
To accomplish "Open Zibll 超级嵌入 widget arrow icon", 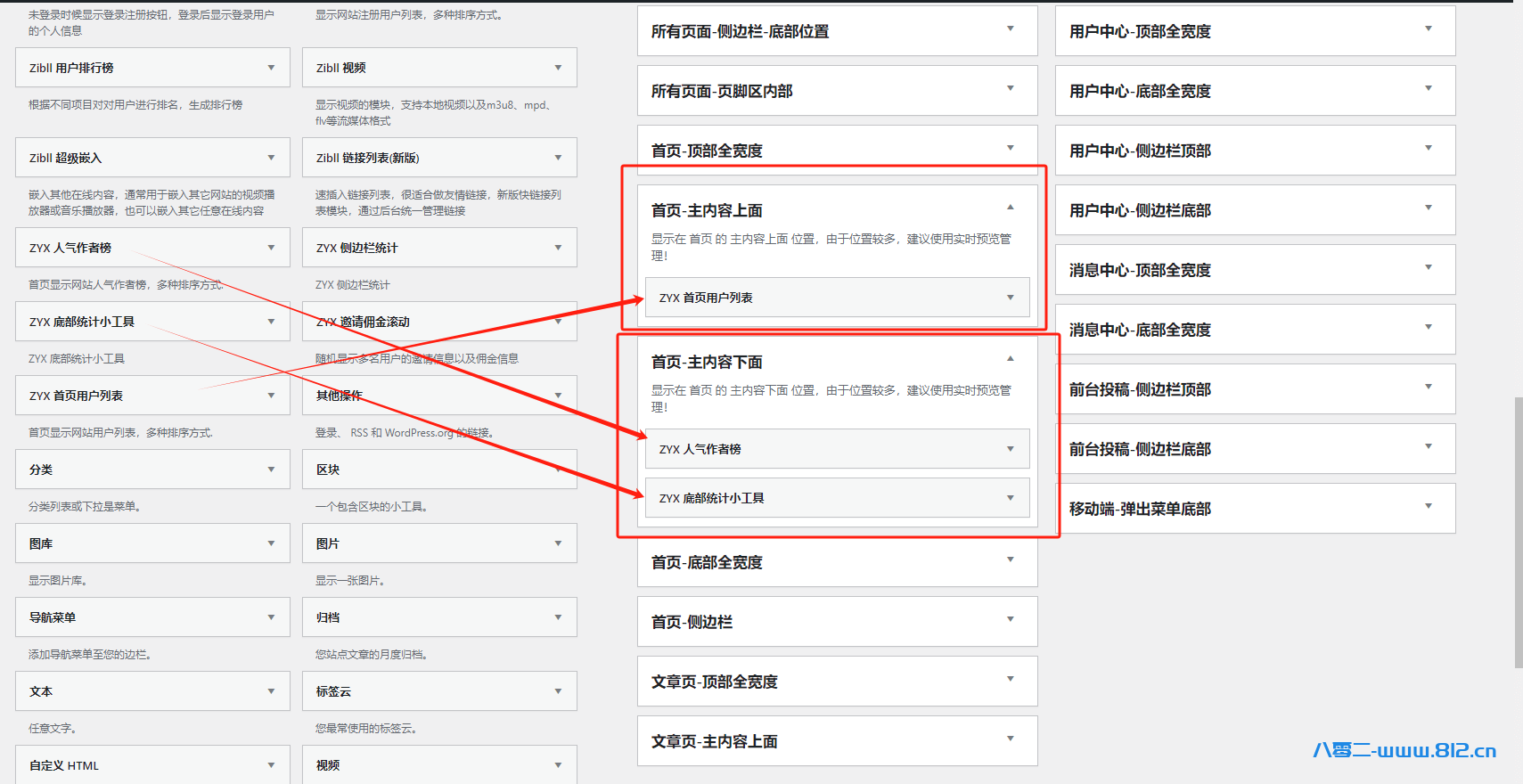I will click(x=271, y=158).
